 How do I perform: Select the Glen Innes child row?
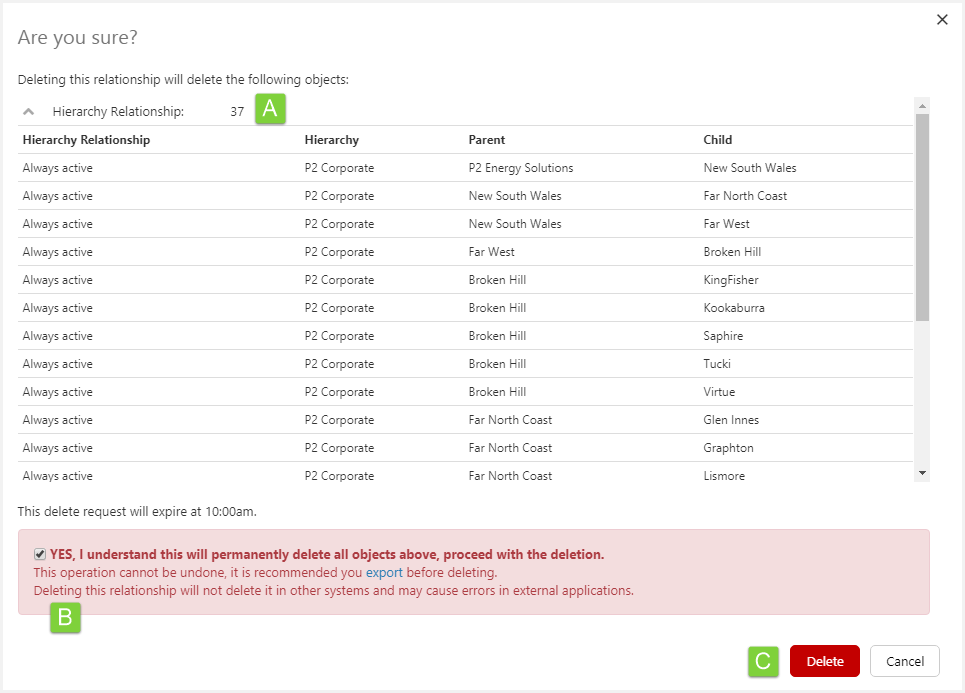(731, 420)
